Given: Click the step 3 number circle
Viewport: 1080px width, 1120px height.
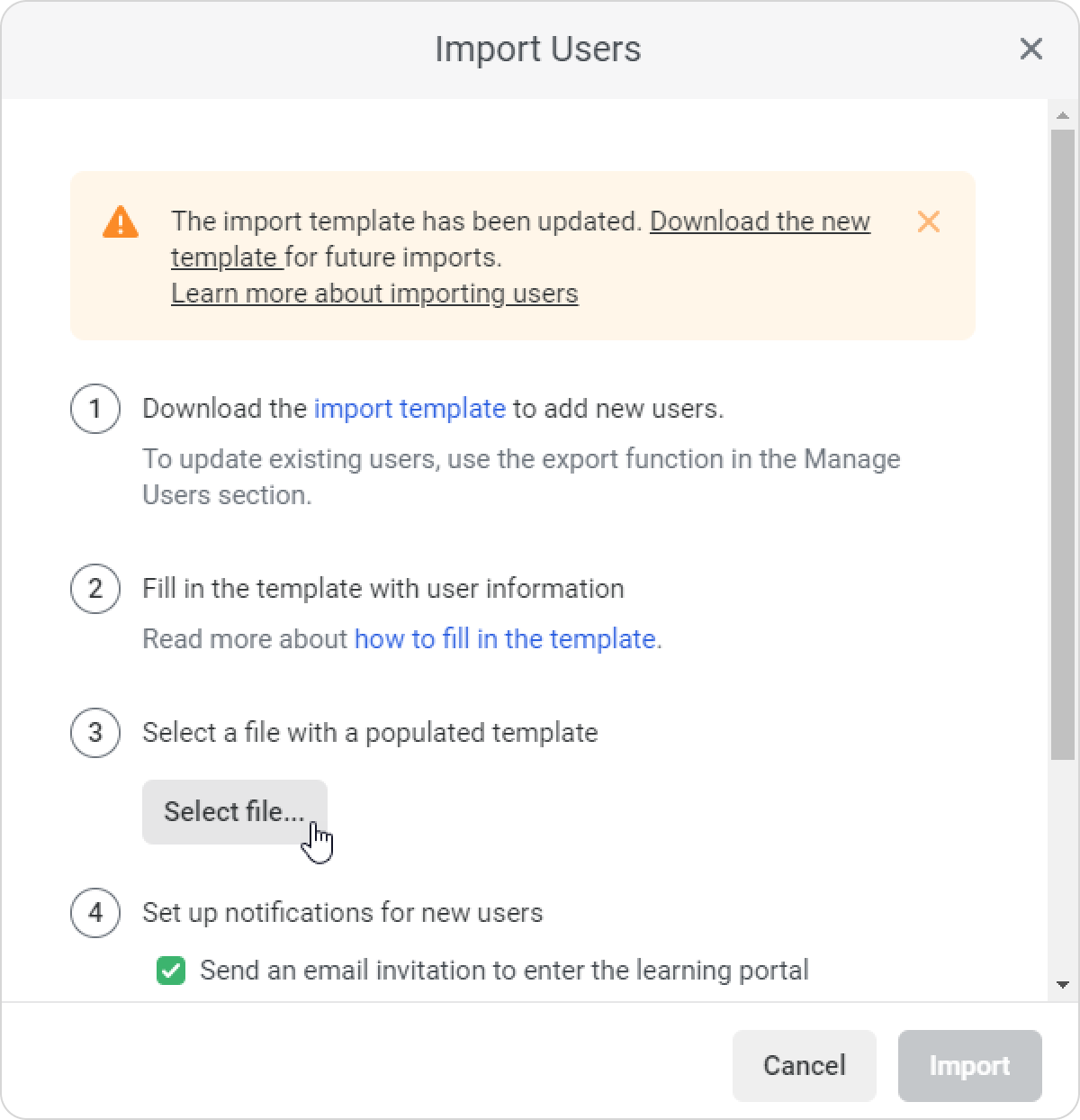Looking at the screenshot, I should pos(95,733).
